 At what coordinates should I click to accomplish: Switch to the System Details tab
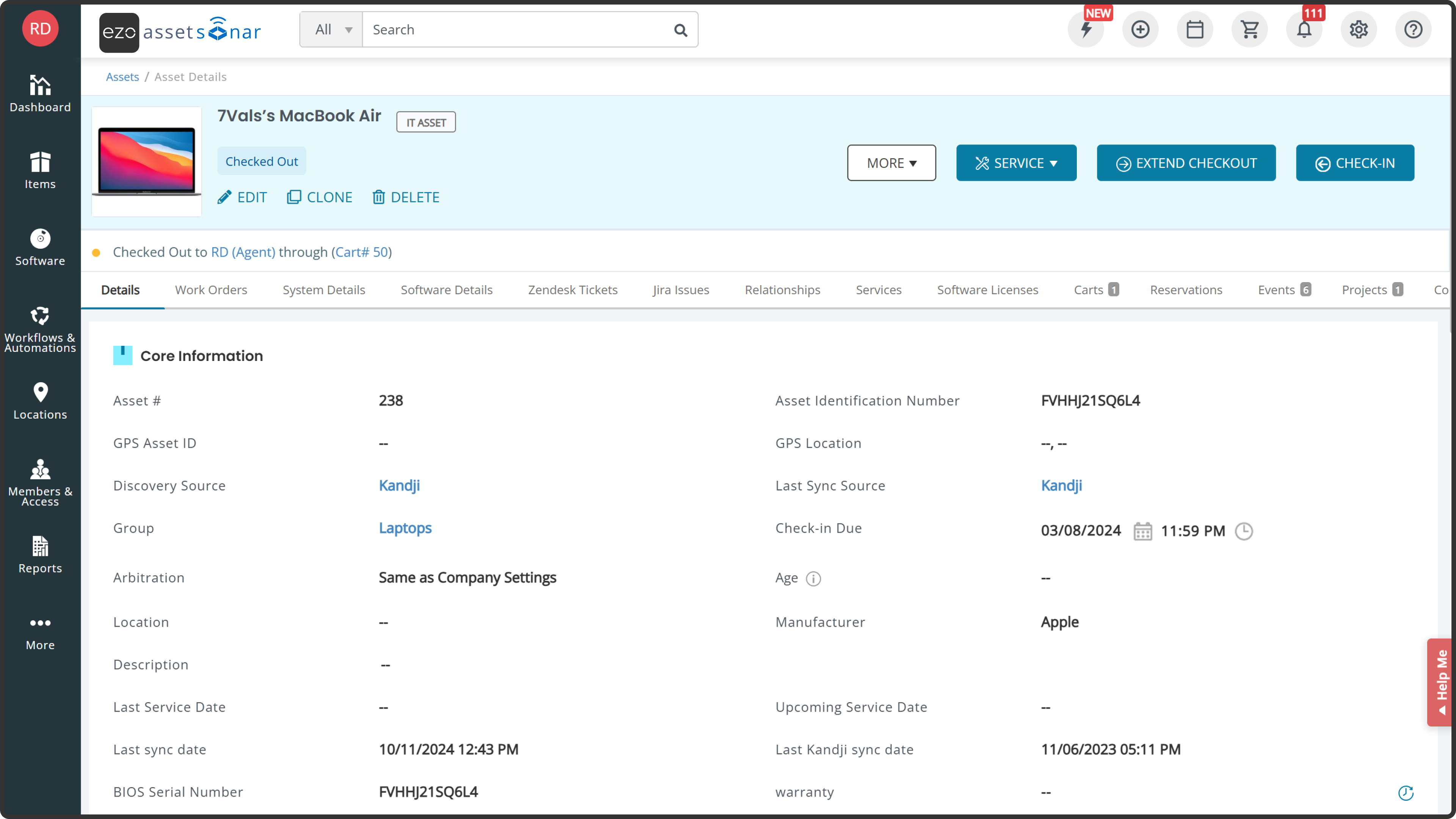323,290
